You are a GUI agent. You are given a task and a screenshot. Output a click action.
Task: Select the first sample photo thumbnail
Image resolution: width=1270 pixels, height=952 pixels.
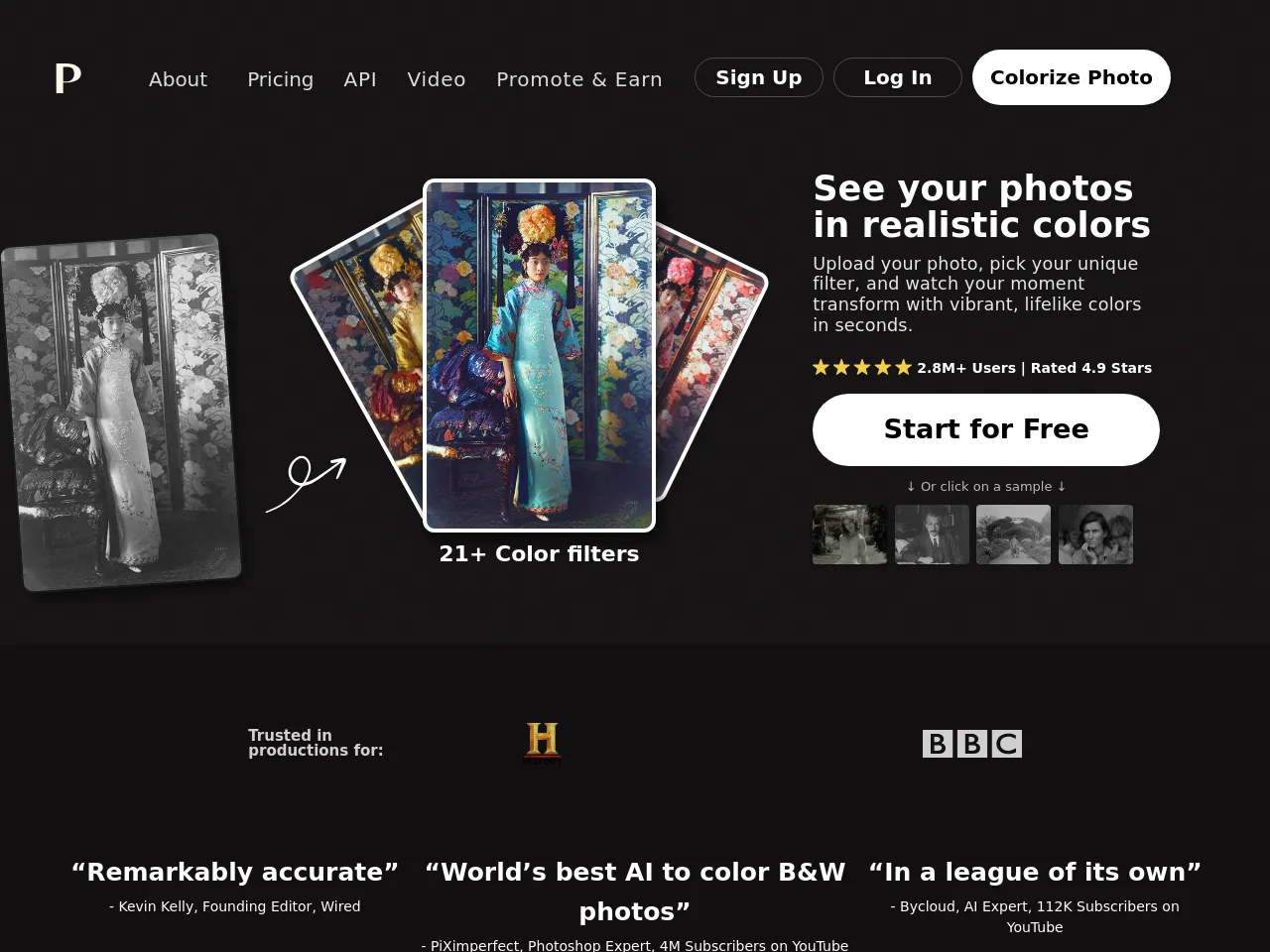(x=850, y=535)
